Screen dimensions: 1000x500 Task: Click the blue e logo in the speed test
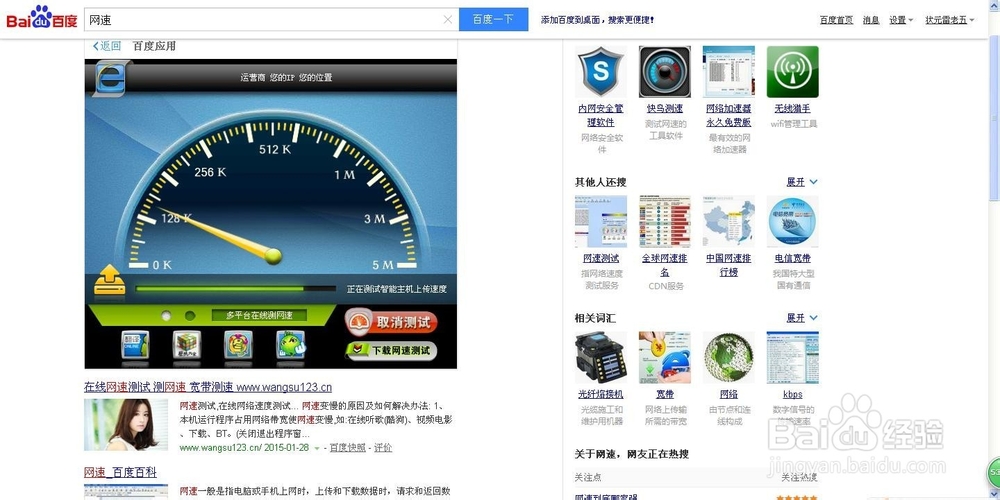tap(111, 78)
